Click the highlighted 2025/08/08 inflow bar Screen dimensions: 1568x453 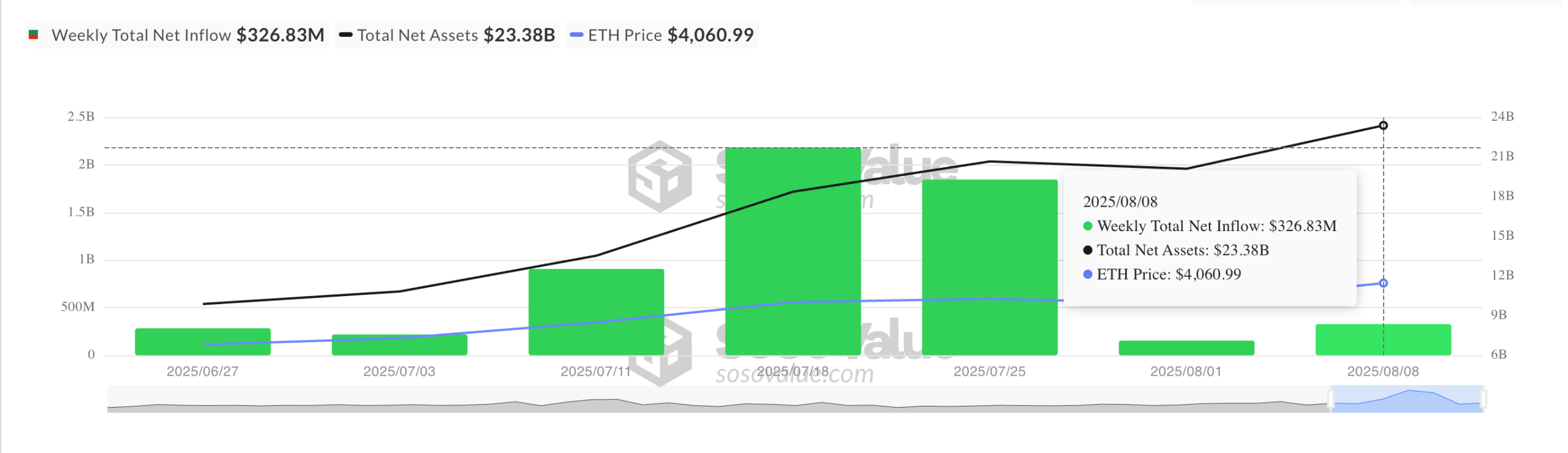(x=1383, y=340)
